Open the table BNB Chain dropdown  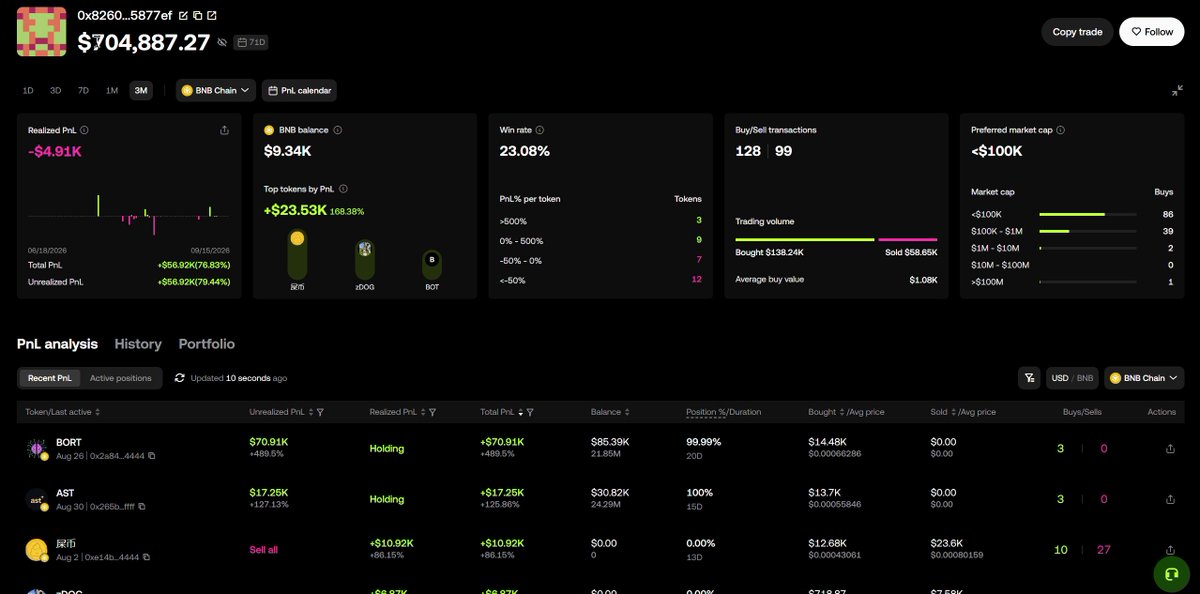(x=1144, y=378)
